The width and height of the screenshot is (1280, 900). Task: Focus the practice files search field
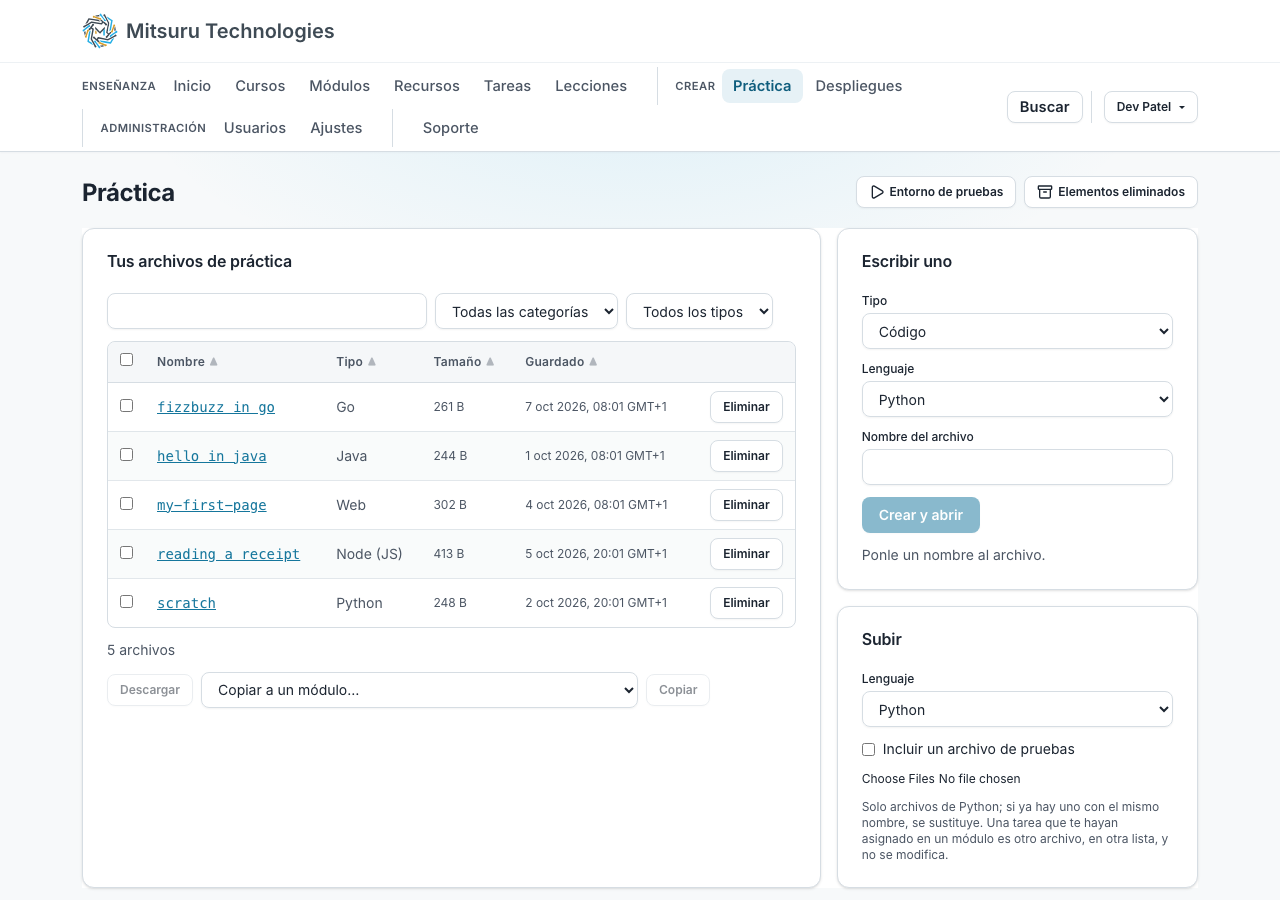[x=267, y=311]
